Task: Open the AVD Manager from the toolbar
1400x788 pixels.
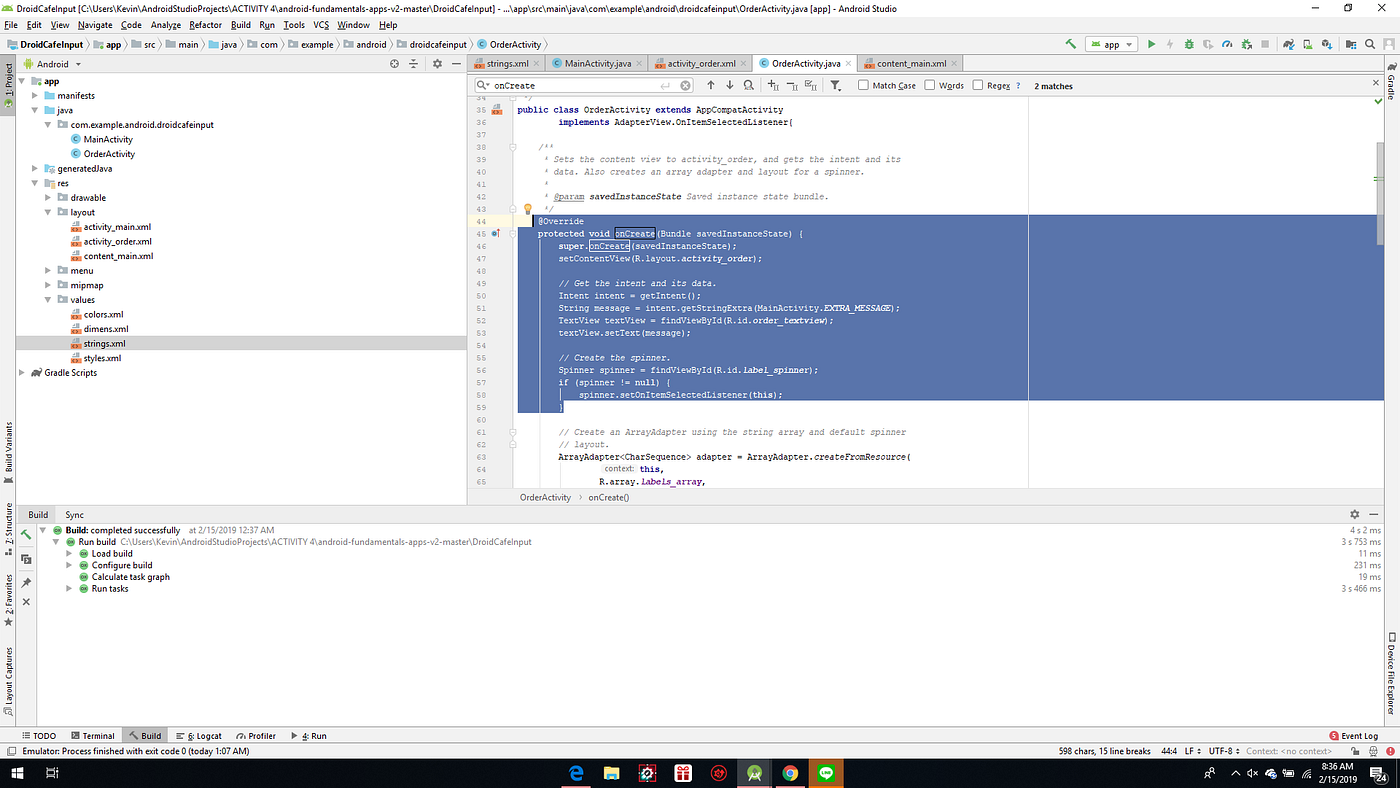Action: pyautogui.click(x=1308, y=44)
